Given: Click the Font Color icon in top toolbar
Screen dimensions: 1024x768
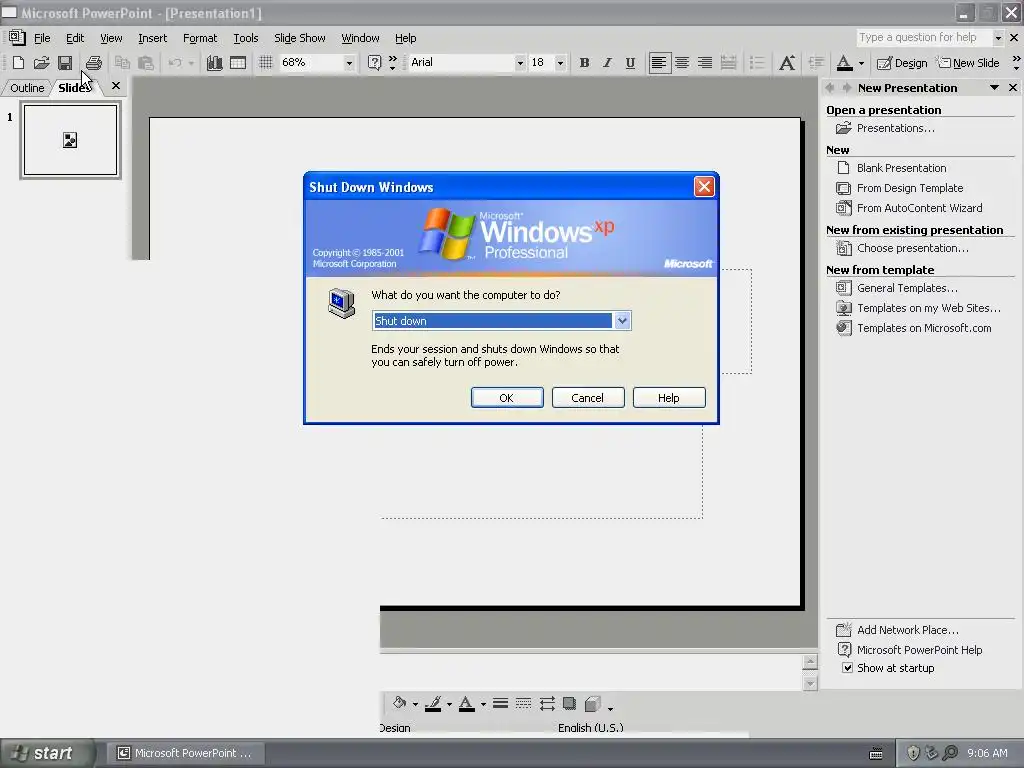Looking at the screenshot, I should (844, 63).
